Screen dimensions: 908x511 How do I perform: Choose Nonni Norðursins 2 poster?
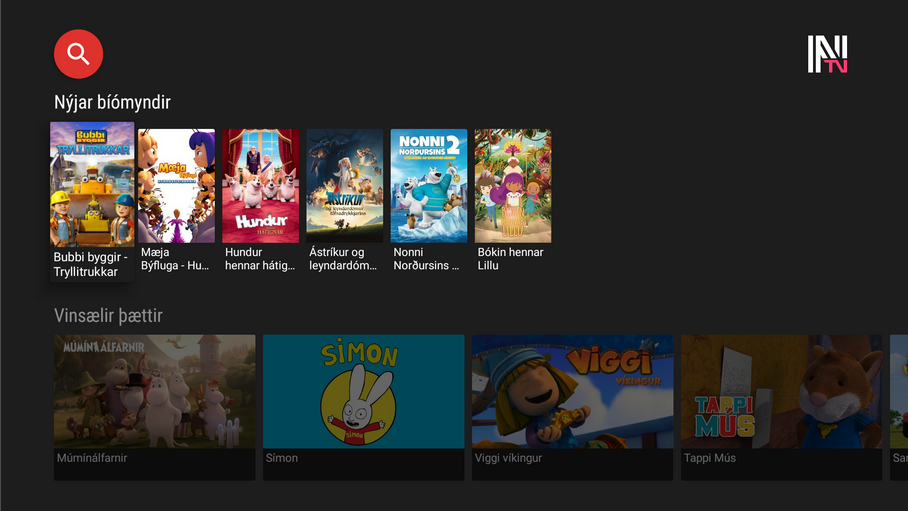tap(429, 185)
